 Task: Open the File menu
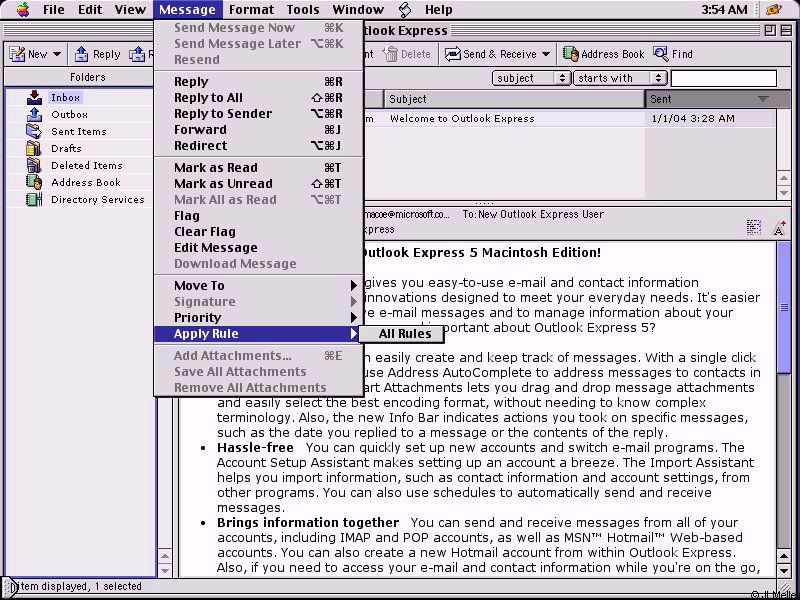[x=54, y=9]
